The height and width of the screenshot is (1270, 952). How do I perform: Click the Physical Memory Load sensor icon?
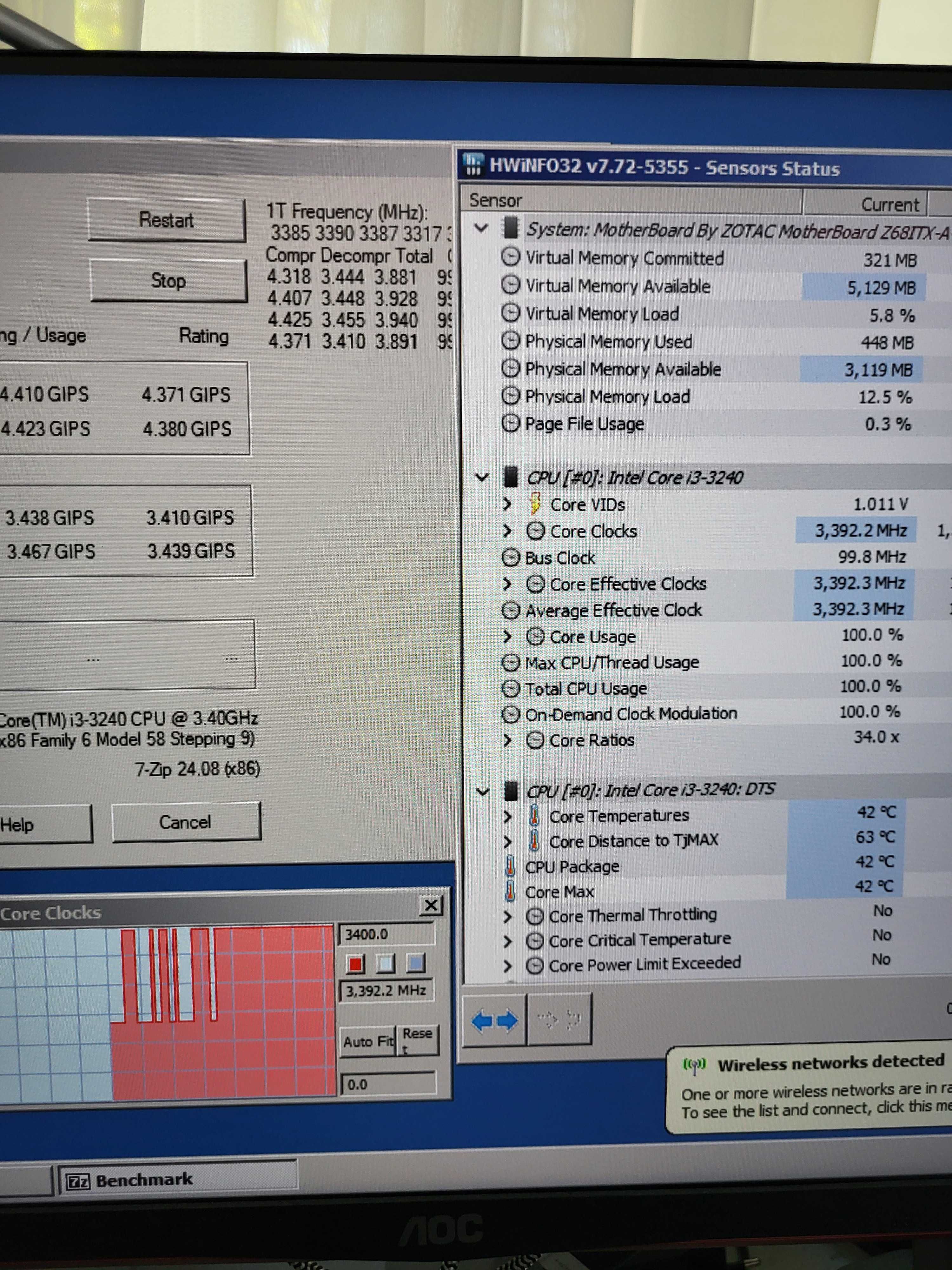click(x=510, y=396)
